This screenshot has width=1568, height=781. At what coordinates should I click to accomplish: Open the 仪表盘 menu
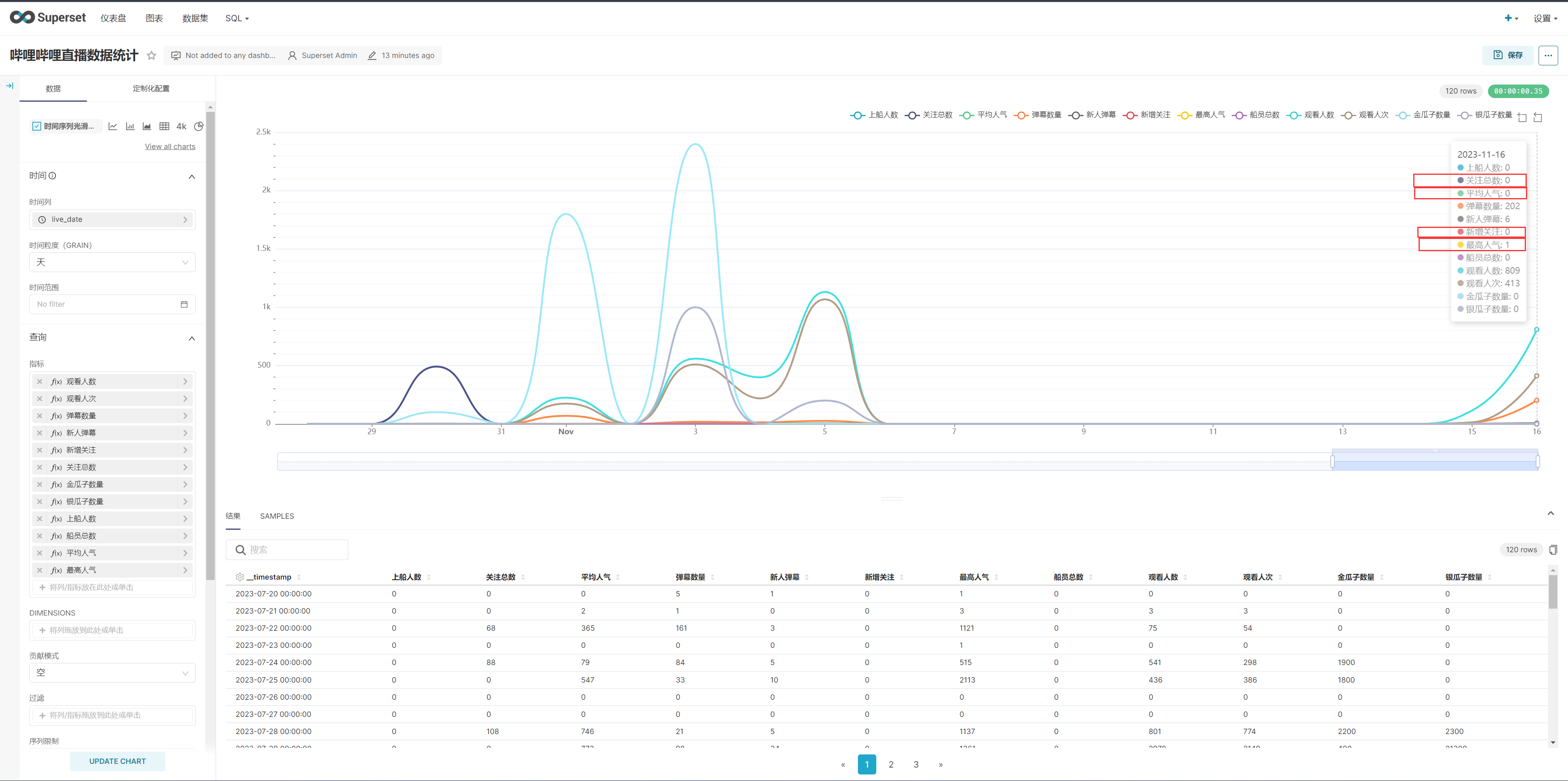pos(113,18)
